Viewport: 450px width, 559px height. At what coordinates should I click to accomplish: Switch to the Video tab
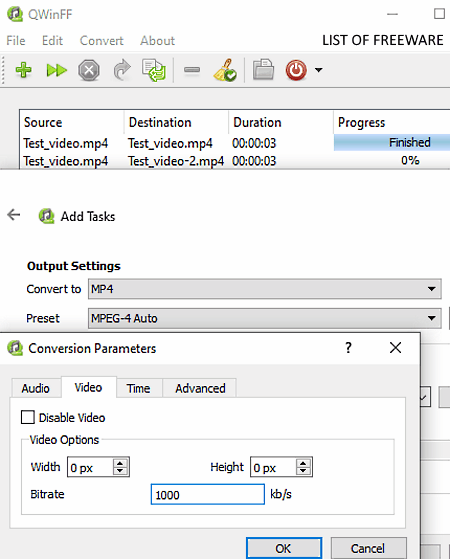click(x=88, y=388)
